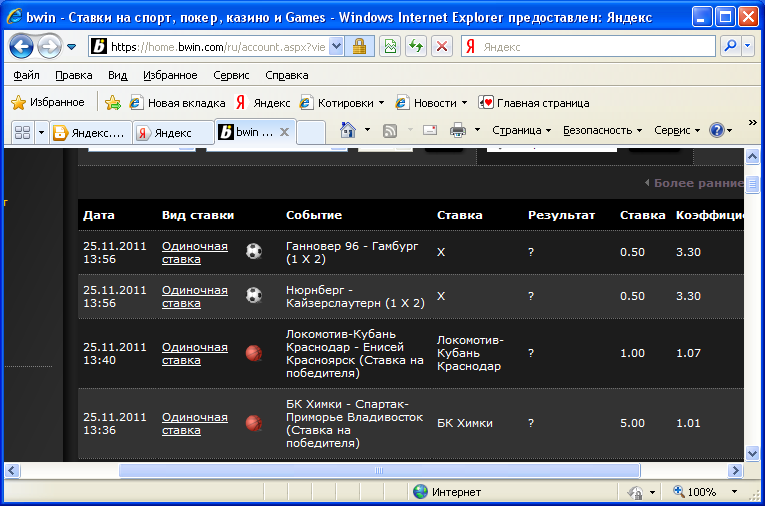Open the Help question mark icon
The width and height of the screenshot is (765, 506).
717,130
